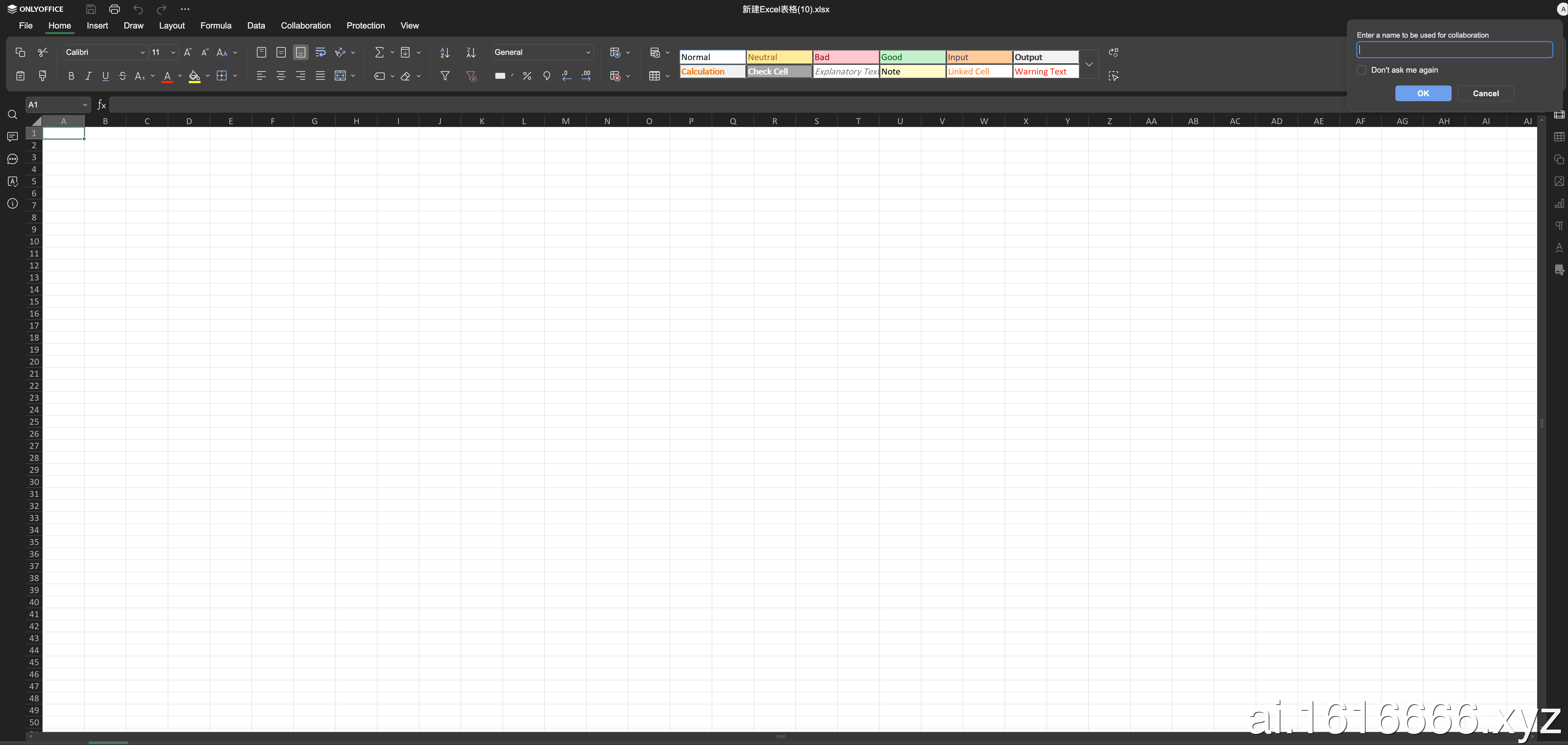The height and width of the screenshot is (745, 1568).
Task: Open the Comments panel in left sidebar
Action: (12, 137)
